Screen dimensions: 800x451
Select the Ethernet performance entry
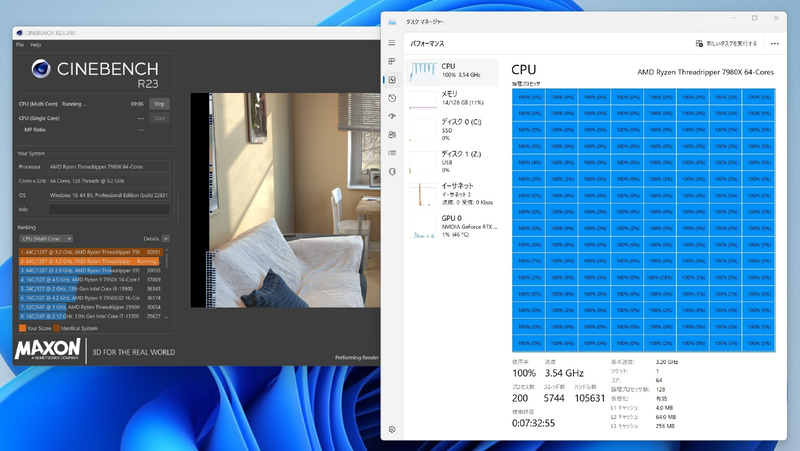[452, 194]
